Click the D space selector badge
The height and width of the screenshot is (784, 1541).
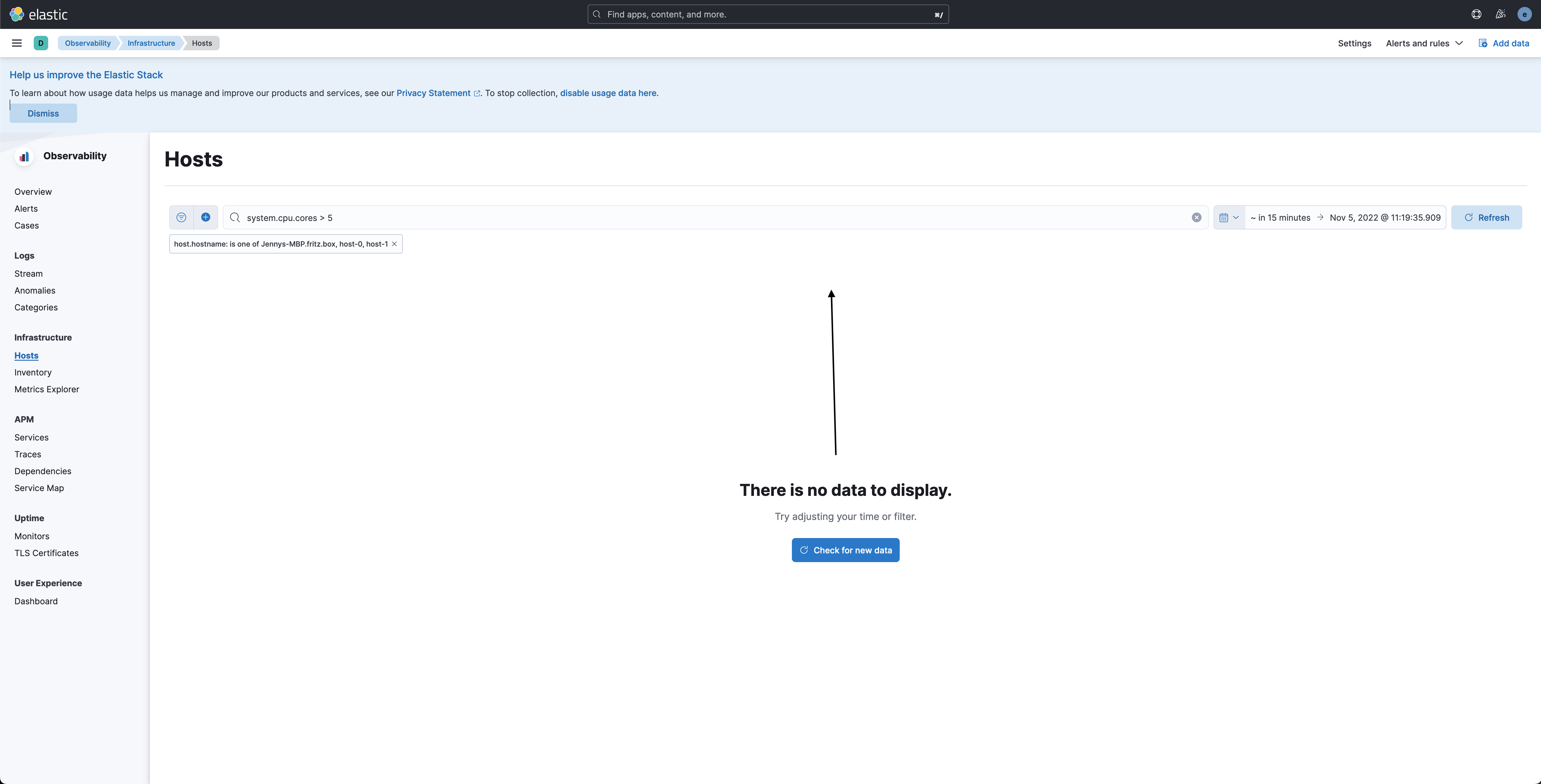(41, 43)
